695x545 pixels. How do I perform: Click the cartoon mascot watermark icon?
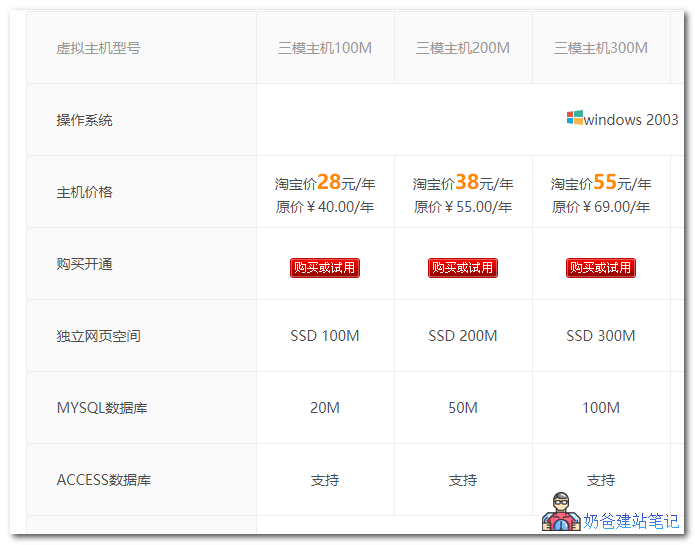pyautogui.click(x=561, y=513)
